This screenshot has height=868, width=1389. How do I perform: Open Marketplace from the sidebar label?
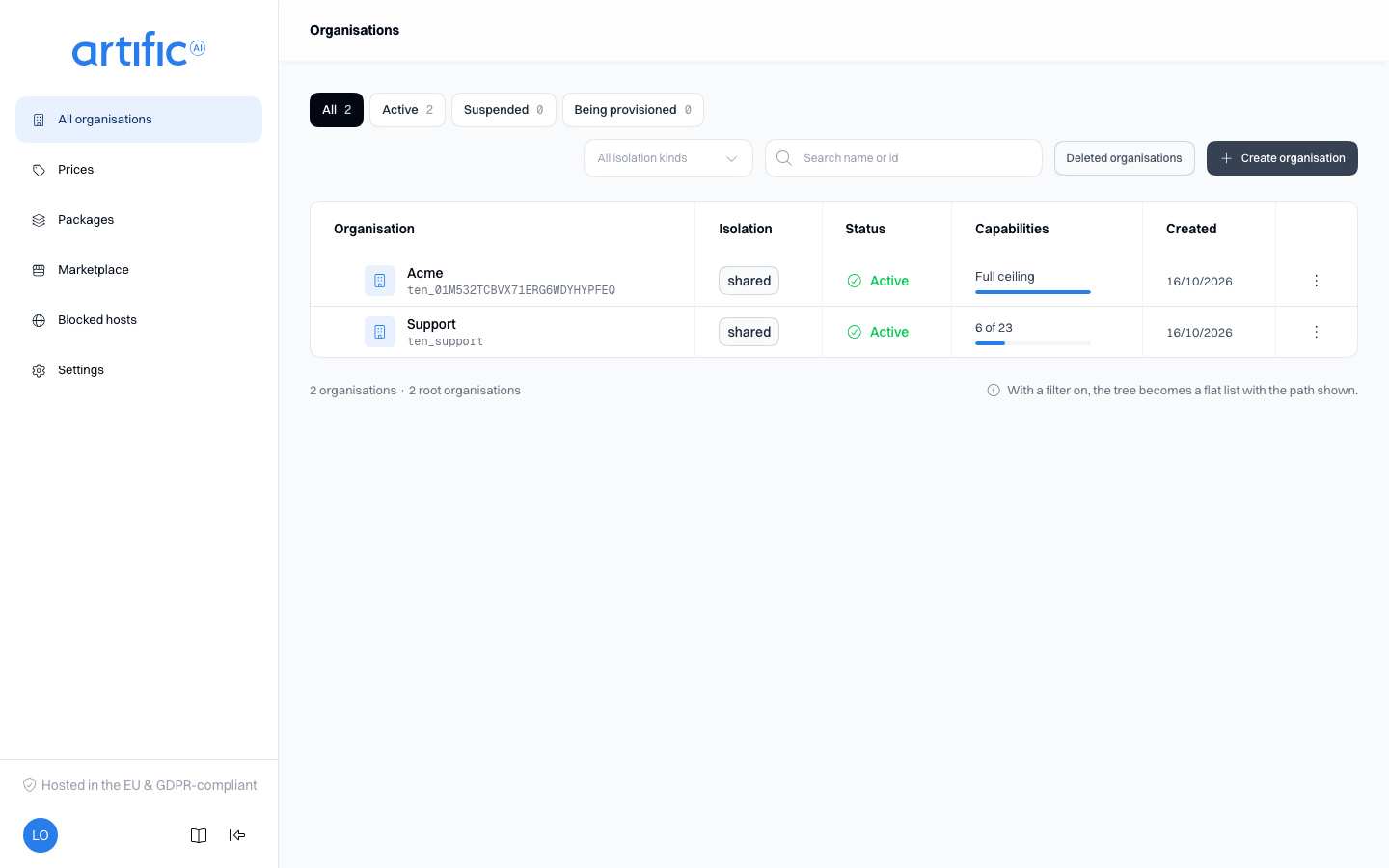tap(94, 270)
